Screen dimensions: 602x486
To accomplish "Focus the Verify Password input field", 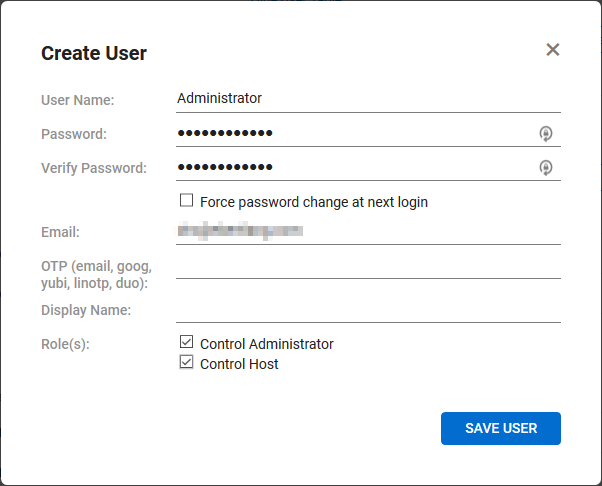I will (350, 168).
